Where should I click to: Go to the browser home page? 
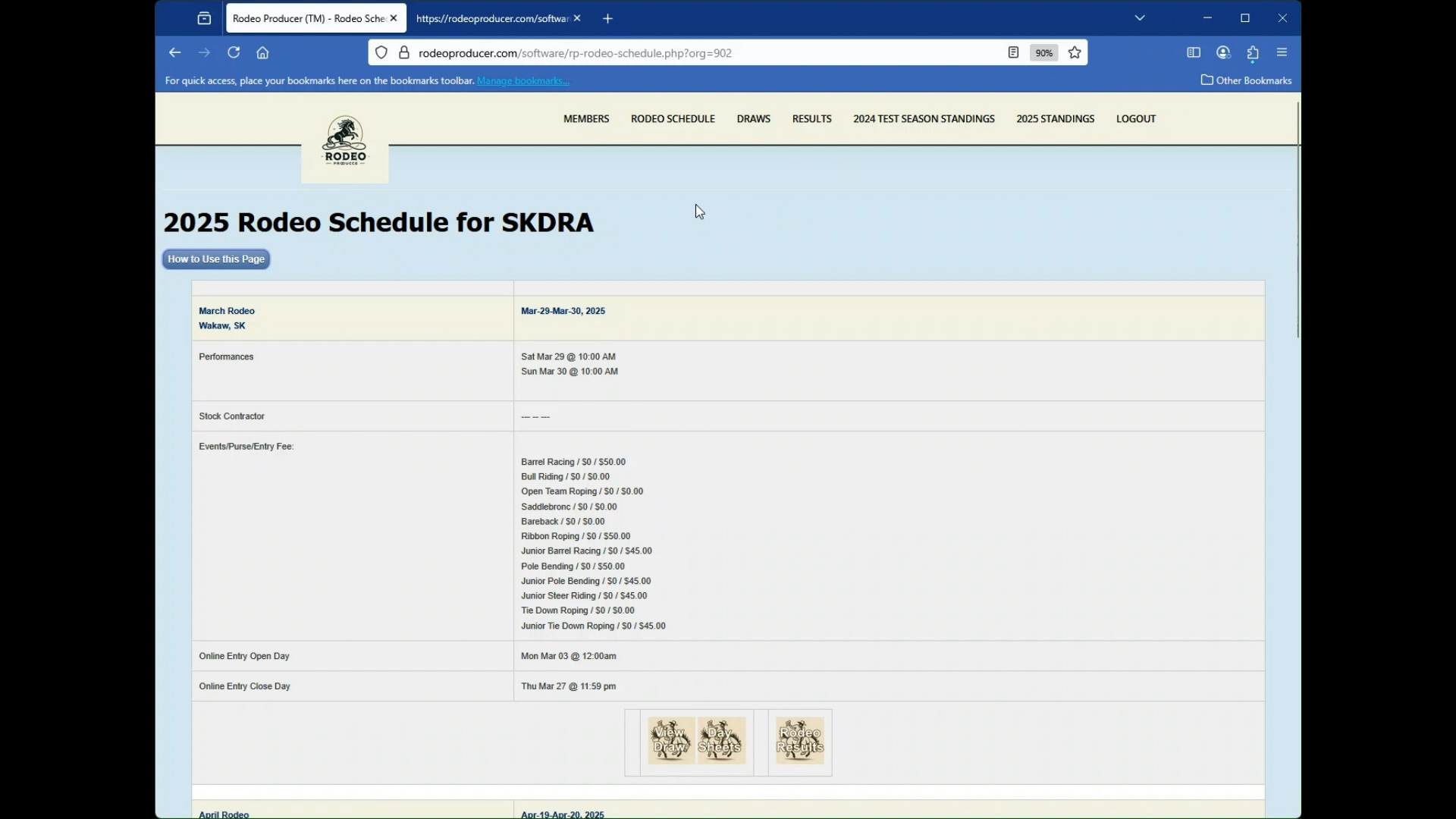pos(262,52)
